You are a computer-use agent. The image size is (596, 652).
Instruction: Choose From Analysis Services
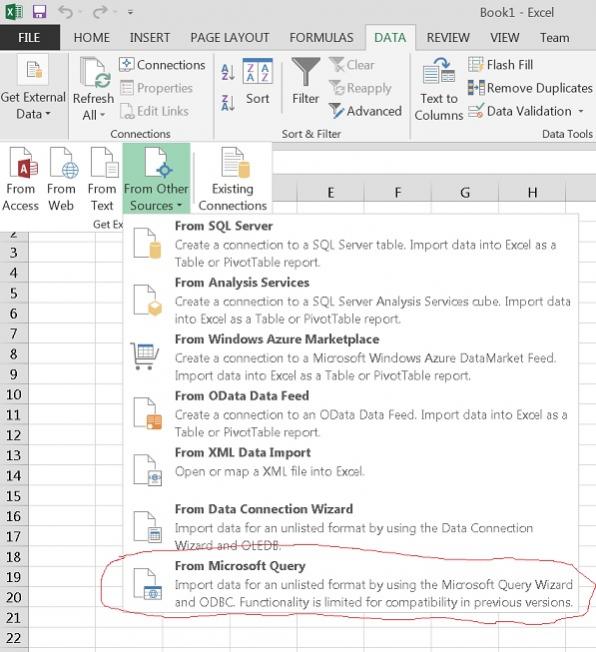click(x=351, y=300)
